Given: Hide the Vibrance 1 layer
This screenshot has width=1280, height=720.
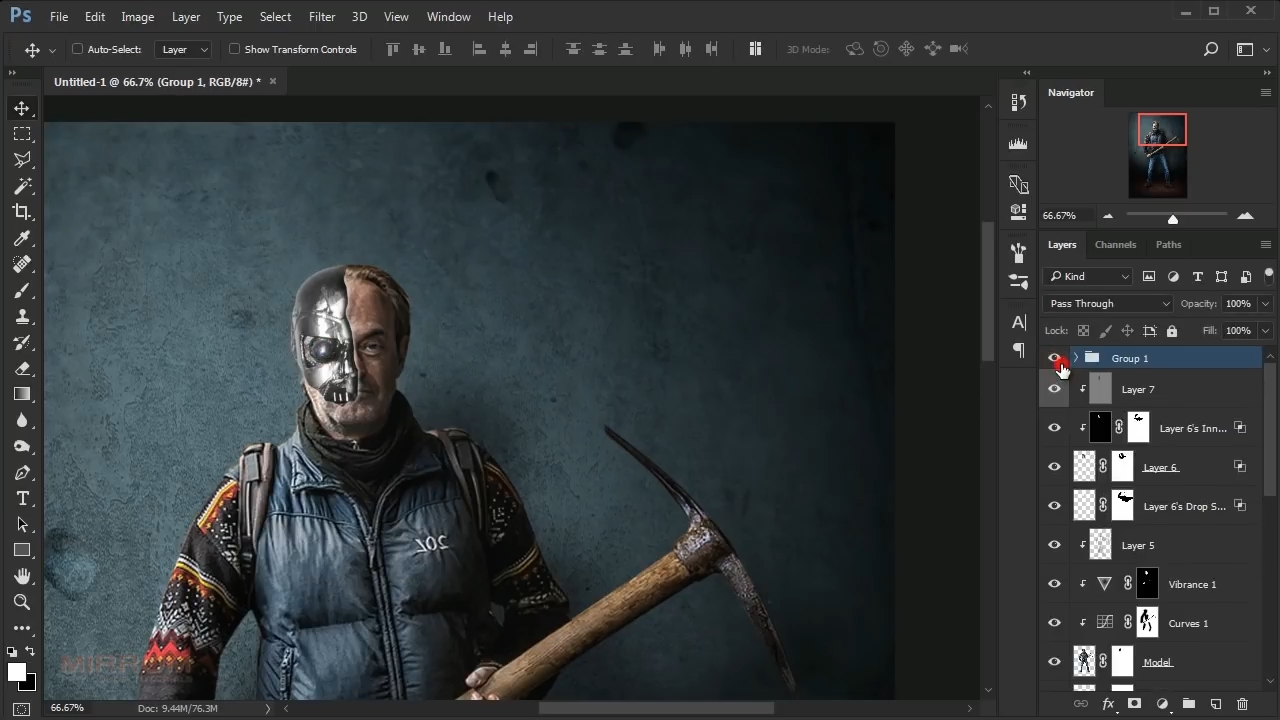Looking at the screenshot, I should (x=1054, y=584).
